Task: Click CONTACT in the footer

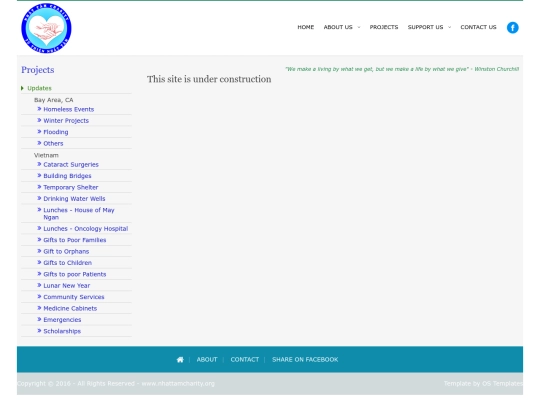Action: [x=245, y=360]
